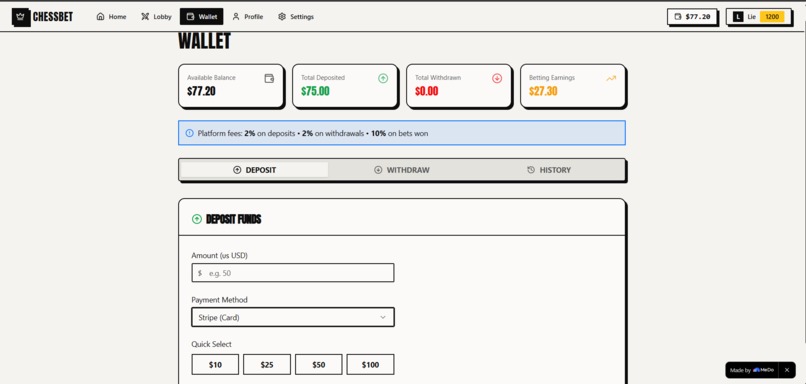Click the $77.20 Available Balance value
Screen dimensions: 806x384
tap(201, 92)
